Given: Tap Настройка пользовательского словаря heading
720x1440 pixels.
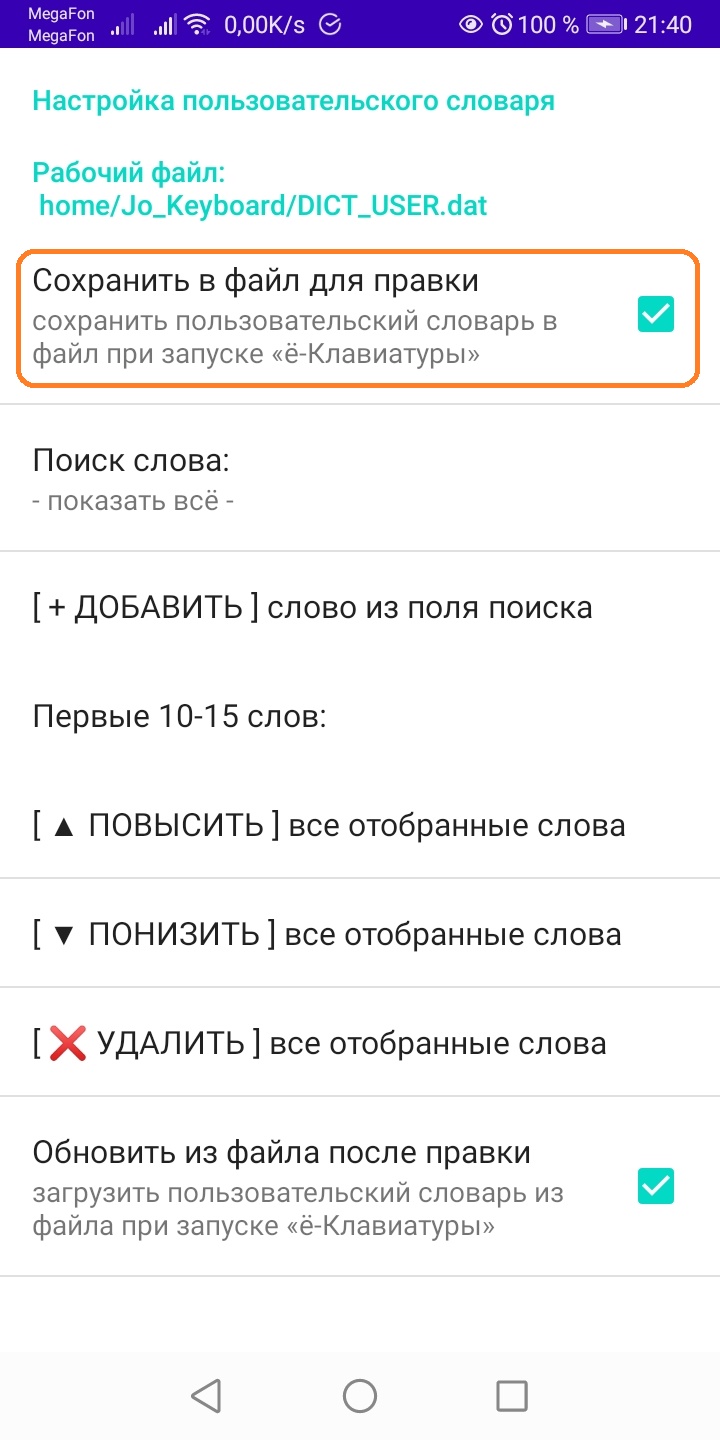Looking at the screenshot, I should click(x=294, y=101).
